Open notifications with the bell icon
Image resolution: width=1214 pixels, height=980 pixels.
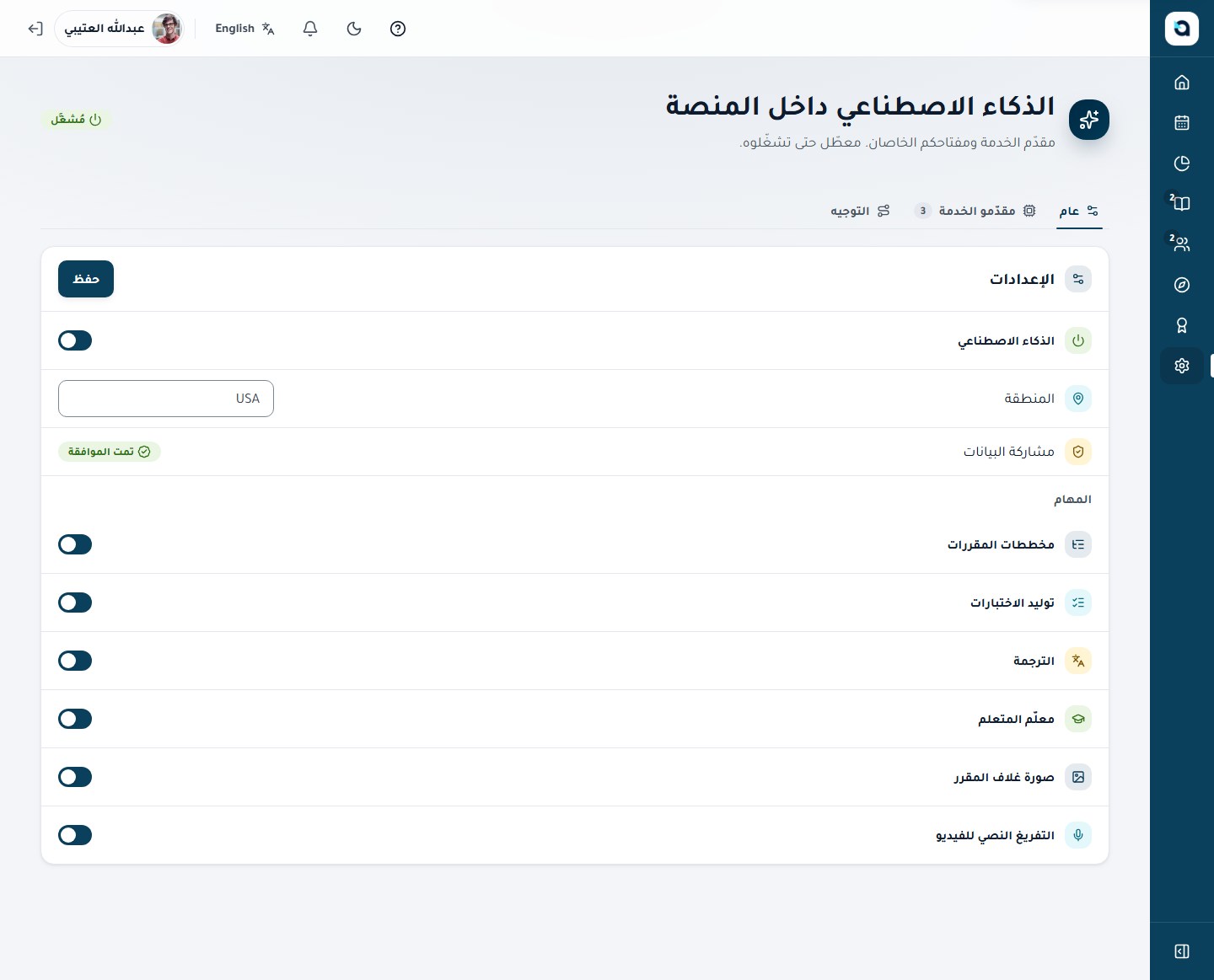310,29
